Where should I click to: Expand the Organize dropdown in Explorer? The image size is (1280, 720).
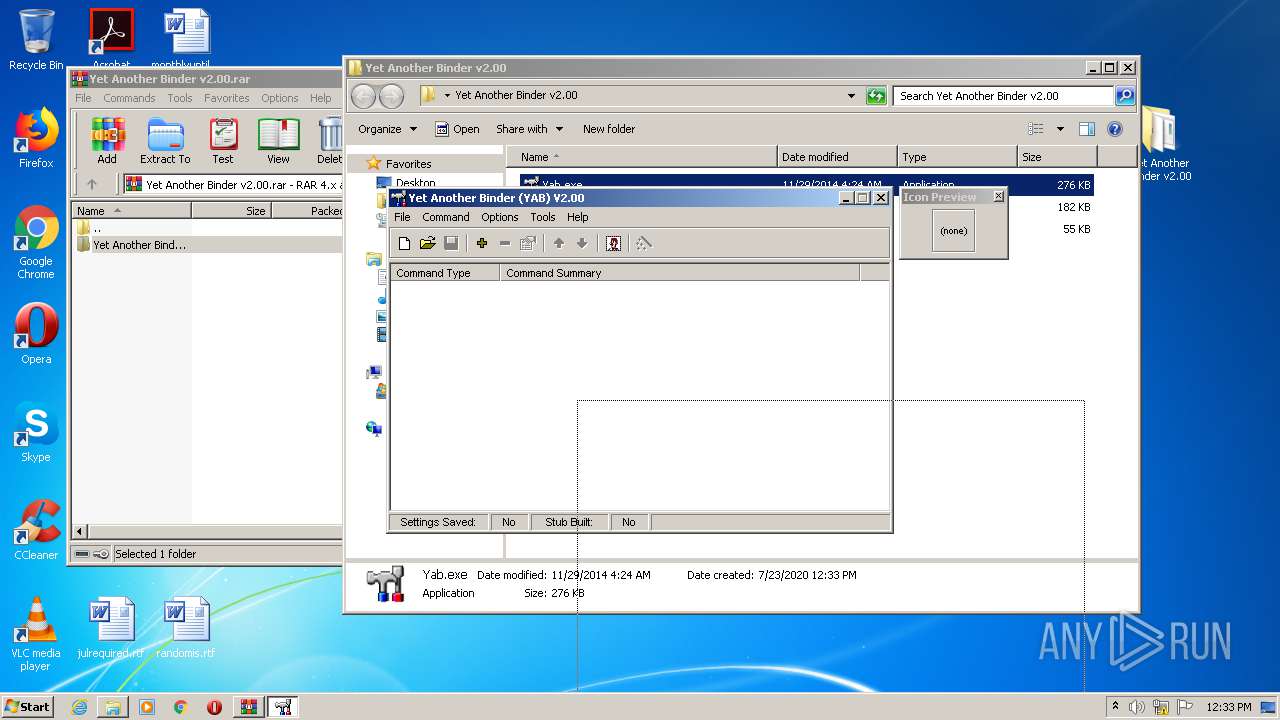(x=387, y=129)
